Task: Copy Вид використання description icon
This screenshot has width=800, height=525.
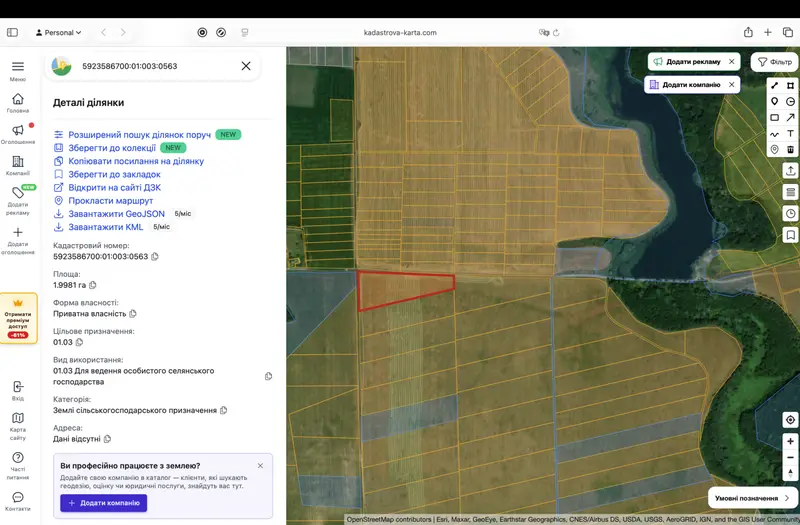Action: point(268,376)
